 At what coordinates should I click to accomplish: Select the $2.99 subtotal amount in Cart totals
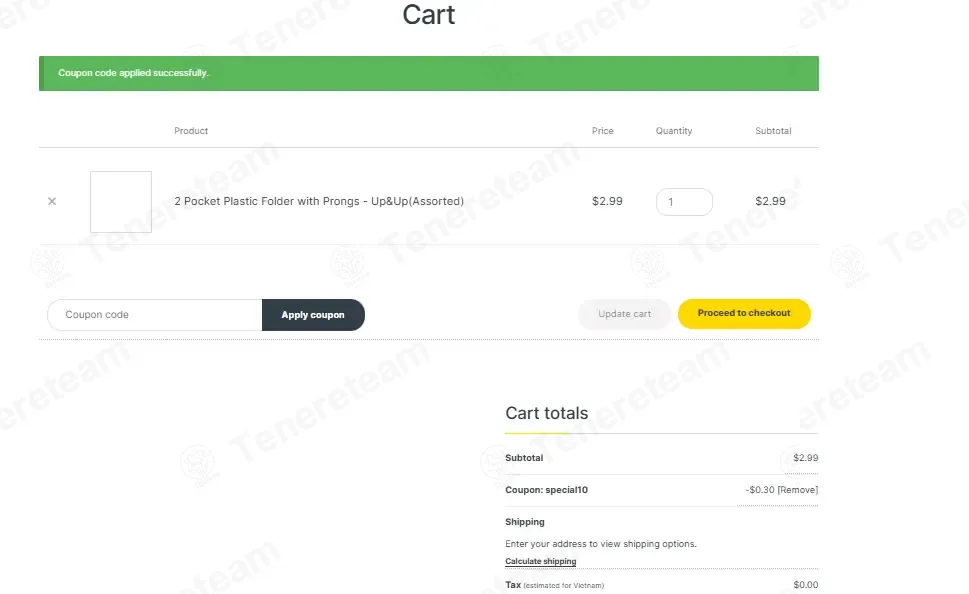(x=806, y=458)
